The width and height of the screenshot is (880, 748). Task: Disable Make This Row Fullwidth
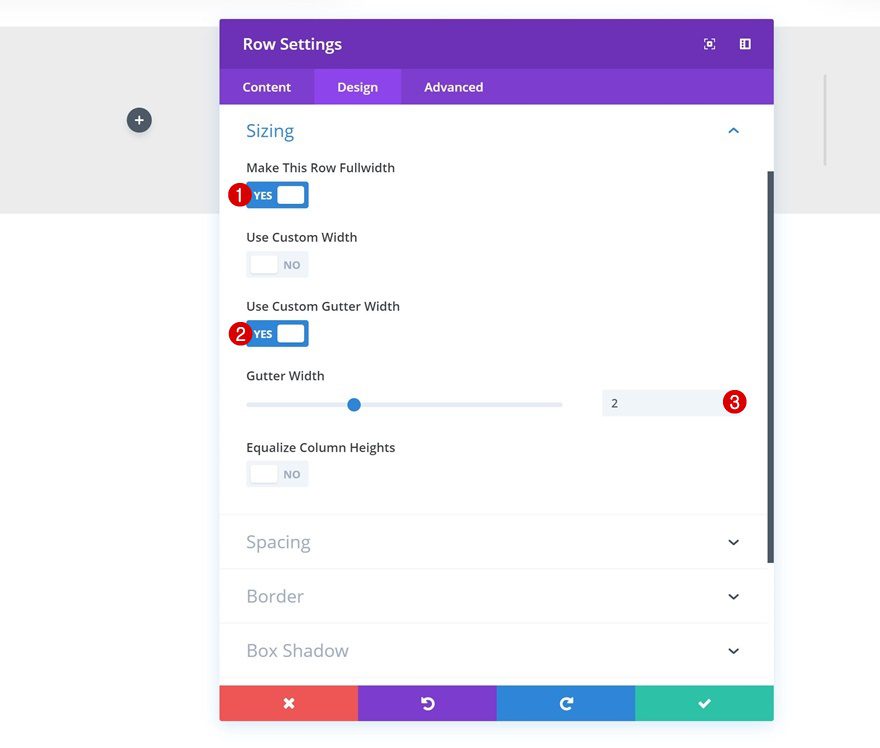277,195
